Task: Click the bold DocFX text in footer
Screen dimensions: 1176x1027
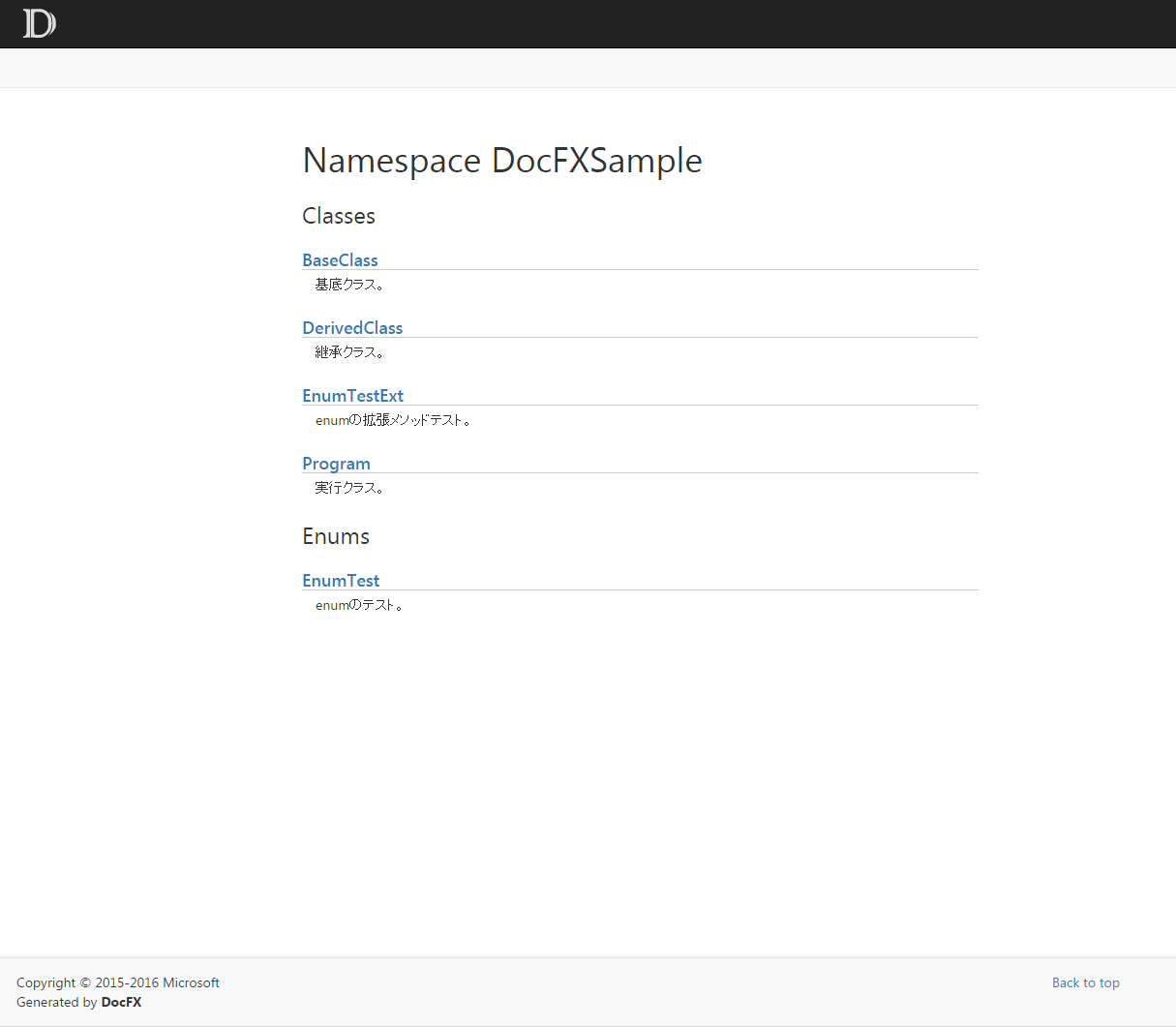Action: tap(121, 1002)
